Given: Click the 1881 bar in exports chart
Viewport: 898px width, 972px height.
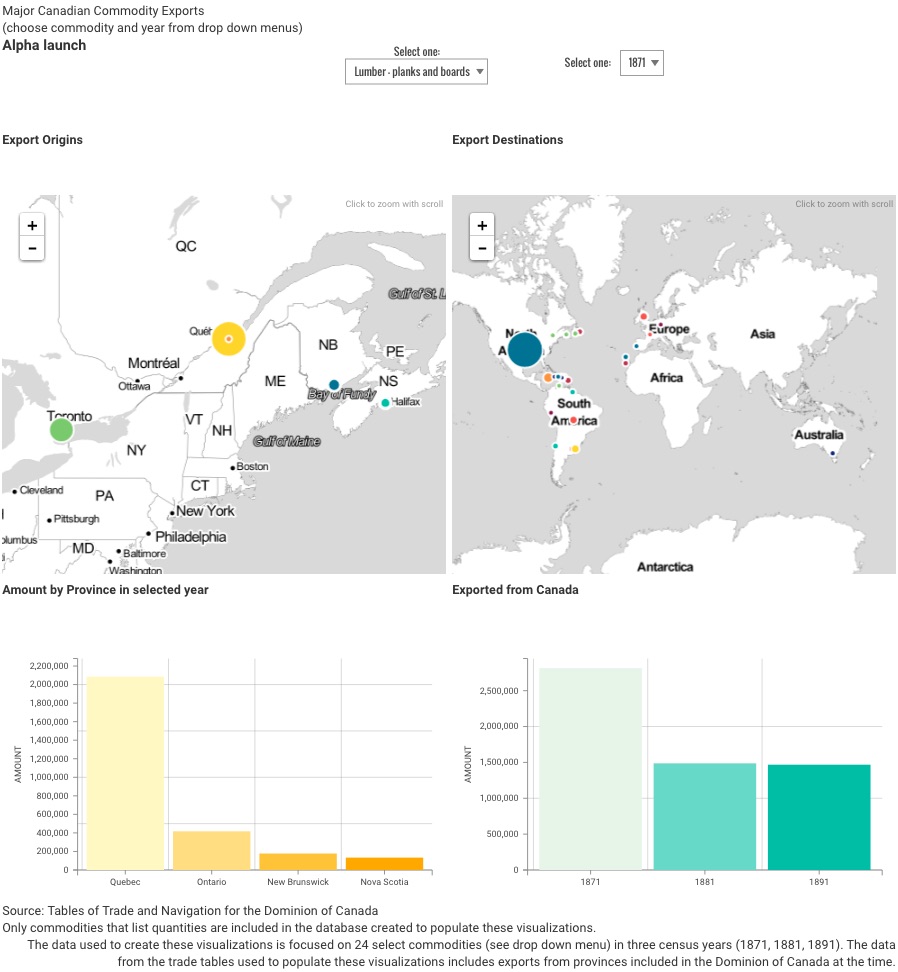Looking at the screenshot, I should 704,815.
